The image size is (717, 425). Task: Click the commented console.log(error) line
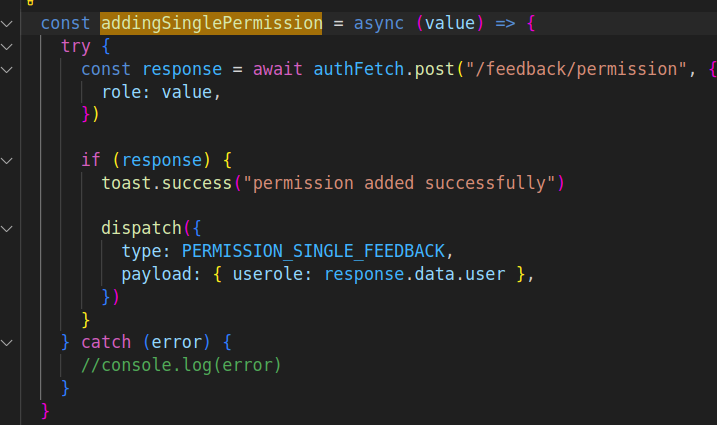point(182,365)
